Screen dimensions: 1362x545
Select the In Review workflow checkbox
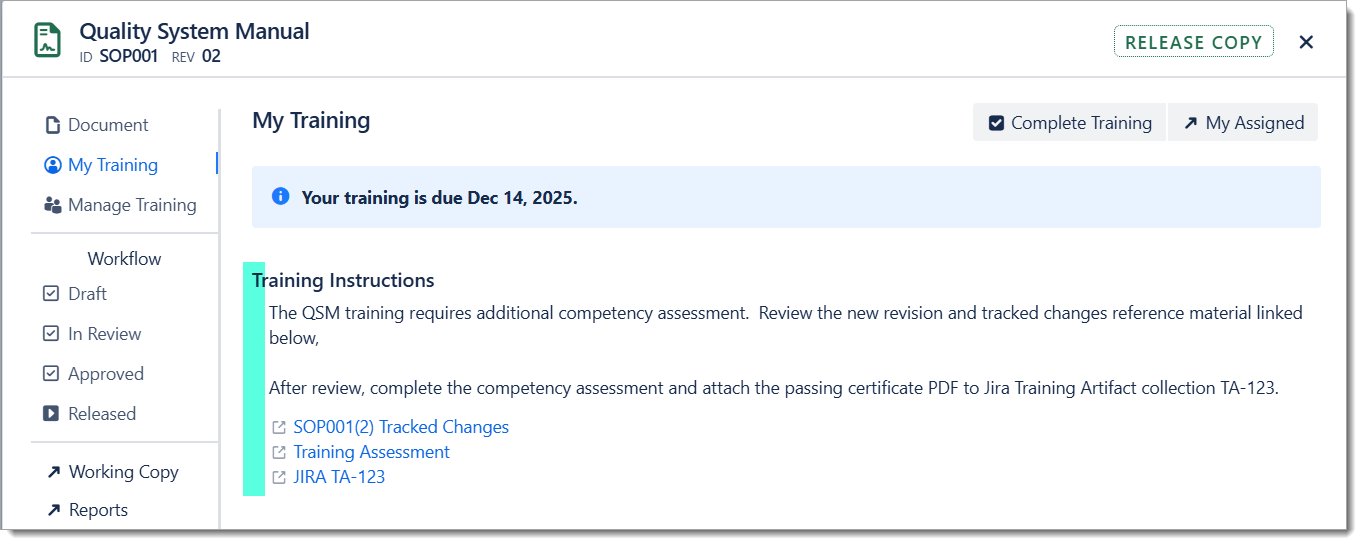(x=51, y=334)
